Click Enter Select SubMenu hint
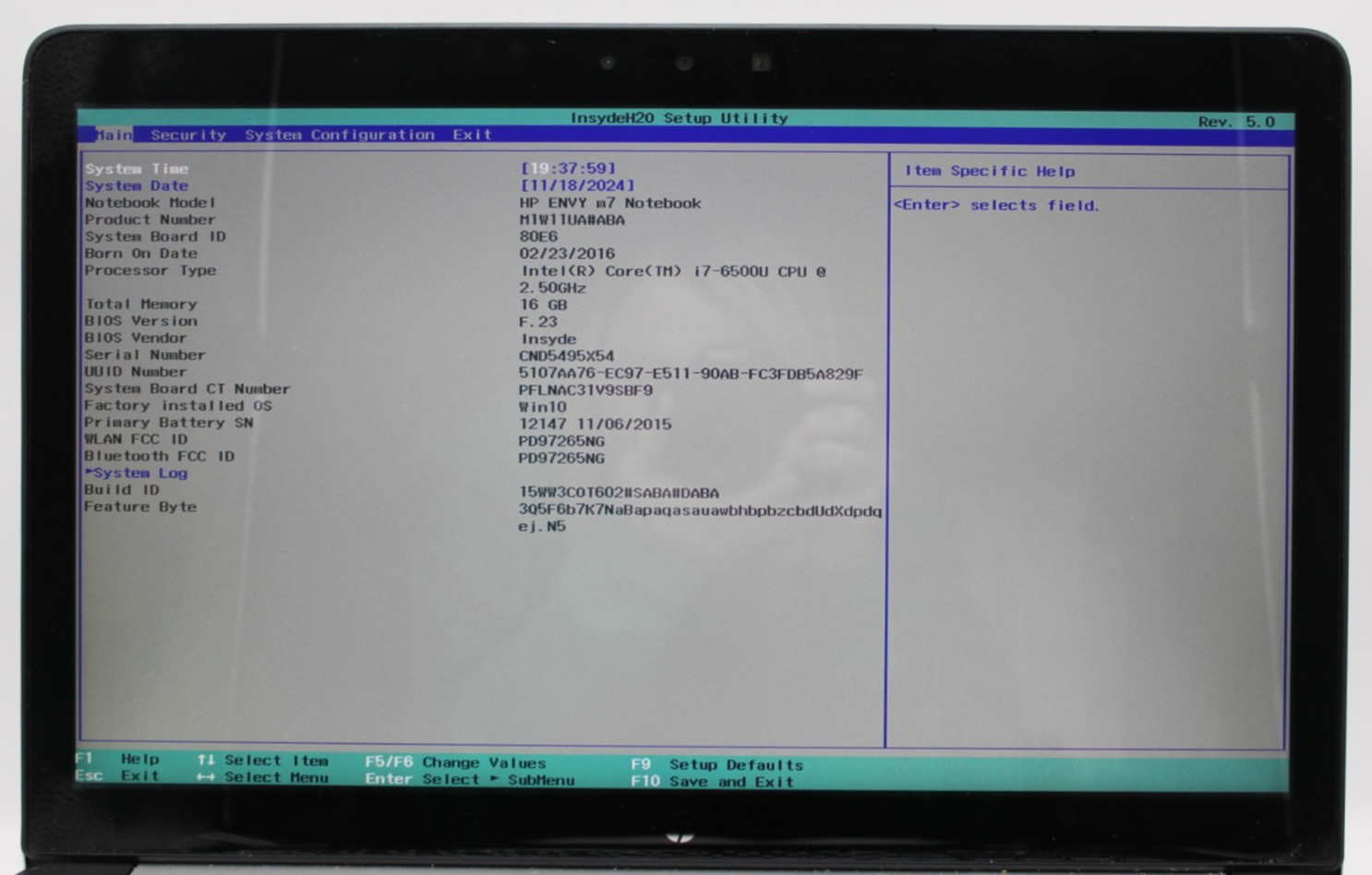Screen dimensions: 1372x875 coord(470,779)
